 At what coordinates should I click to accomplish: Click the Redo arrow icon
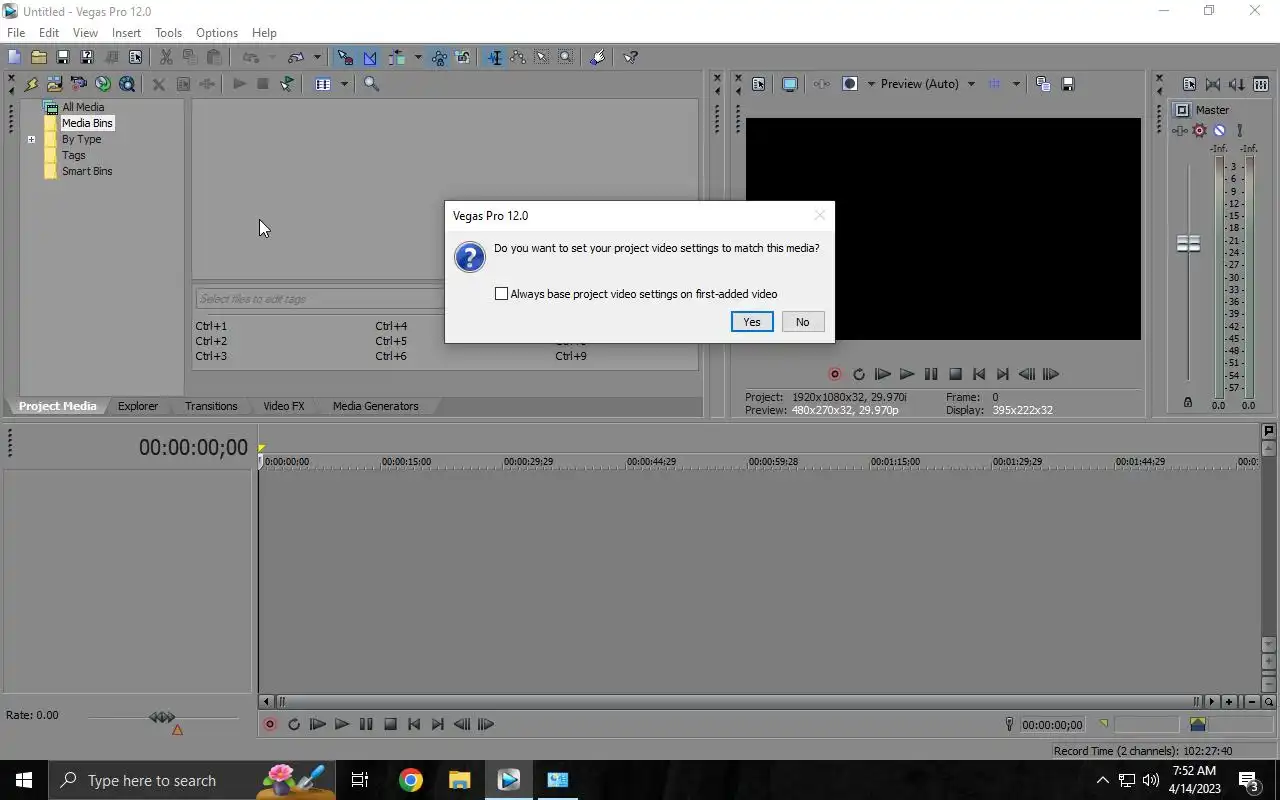point(296,57)
